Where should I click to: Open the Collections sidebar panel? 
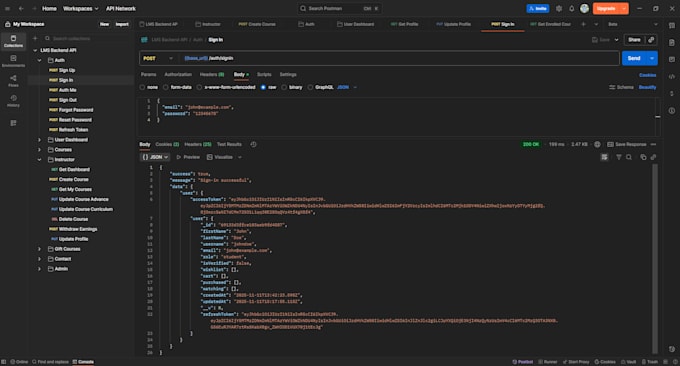point(13,41)
